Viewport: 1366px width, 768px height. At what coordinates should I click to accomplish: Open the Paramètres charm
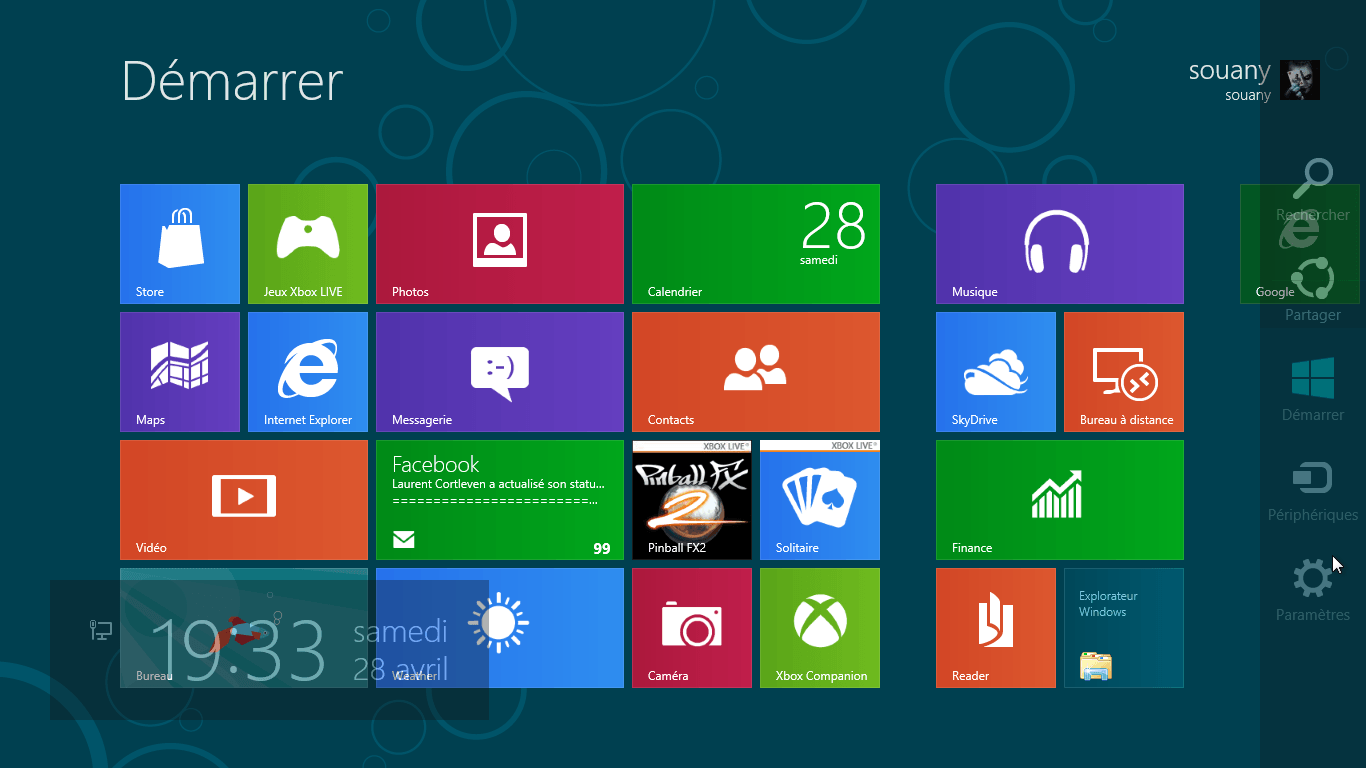coord(1313,590)
